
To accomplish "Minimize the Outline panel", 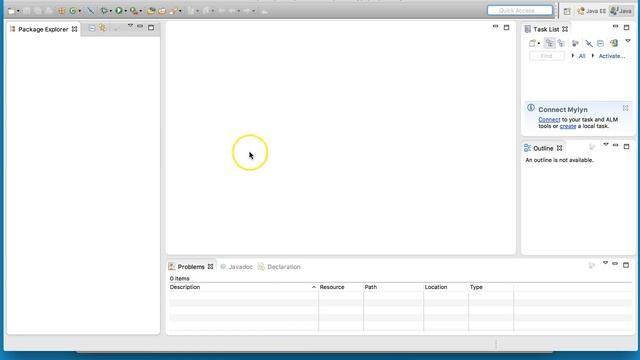I will point(615,145).
